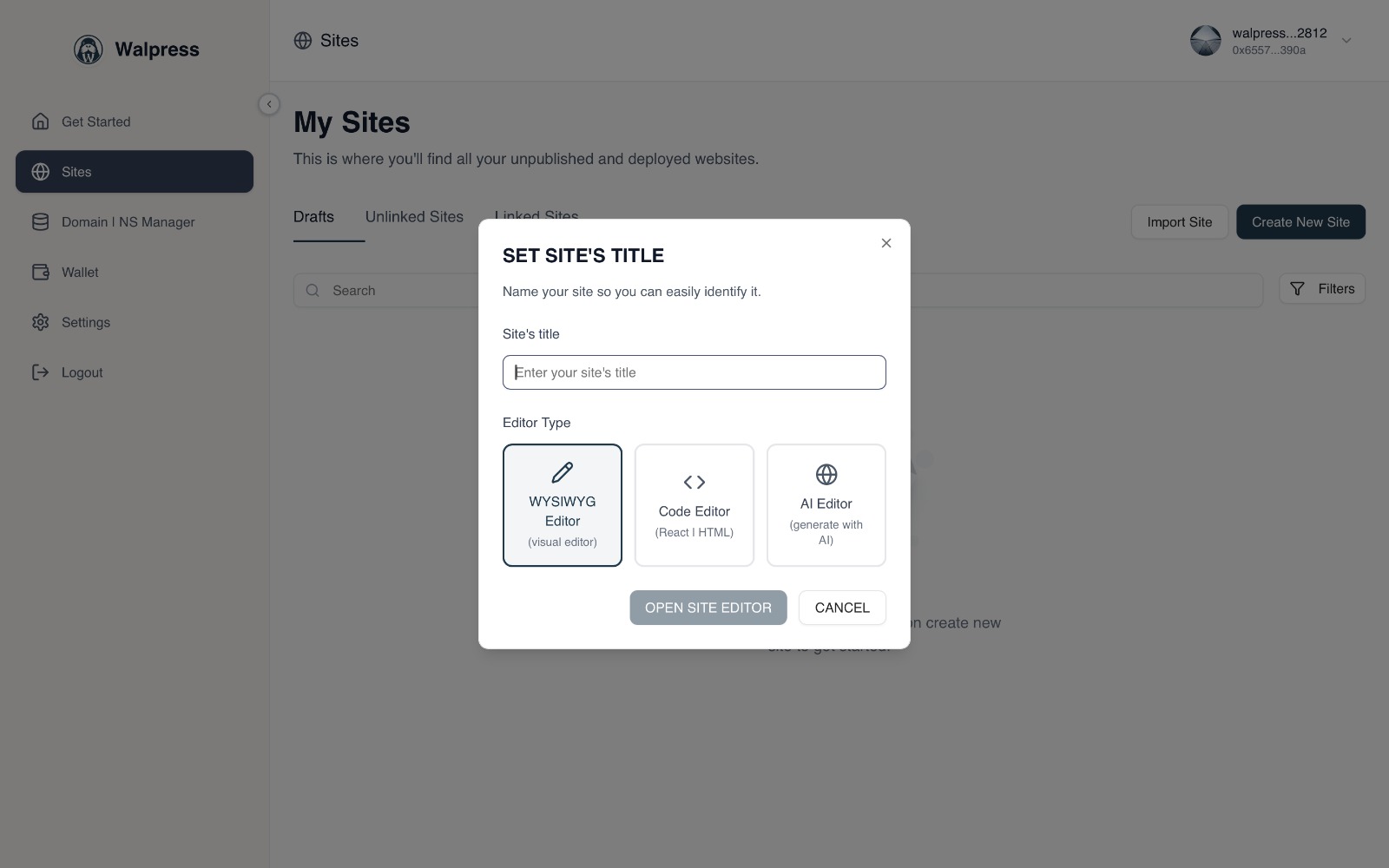Image resolution: width=1389 pixels, height=868 pixels.
Task: Open Domain | NS Manager via database icon
Action: (x=40, y=221)
